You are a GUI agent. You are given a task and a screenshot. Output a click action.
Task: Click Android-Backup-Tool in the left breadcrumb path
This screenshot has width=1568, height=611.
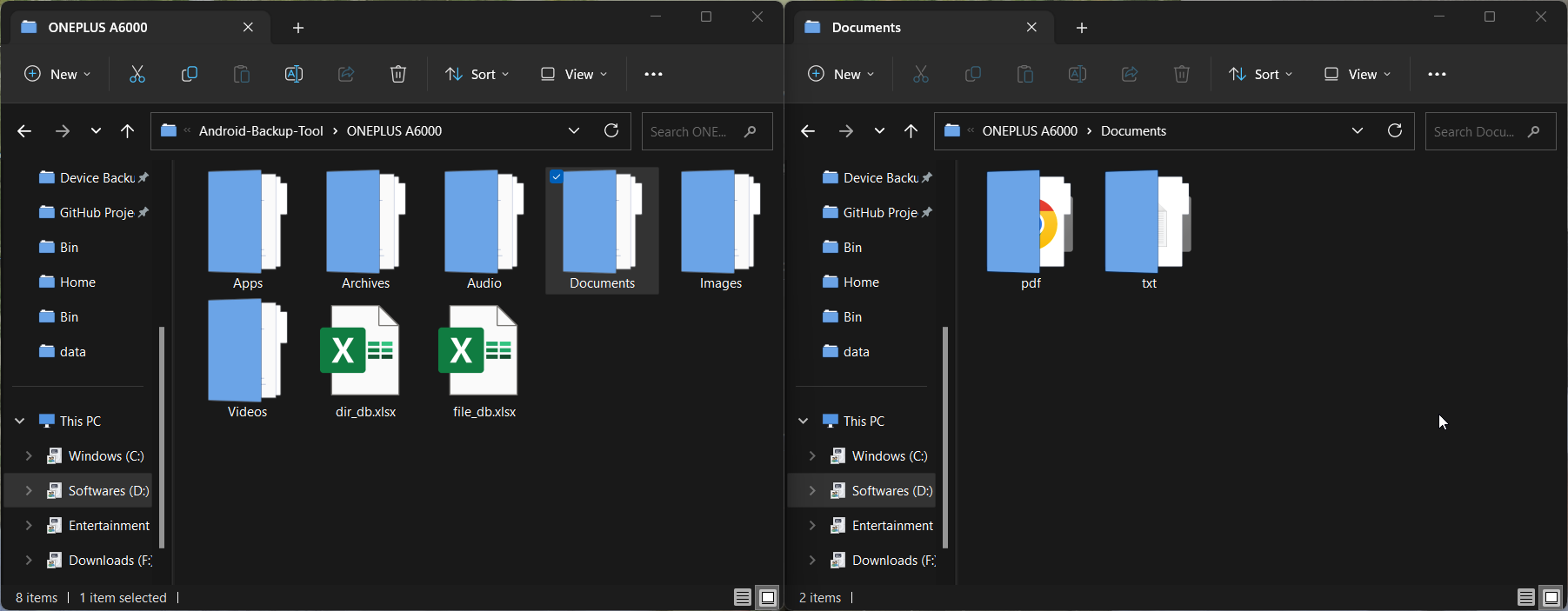pos(261,131)
